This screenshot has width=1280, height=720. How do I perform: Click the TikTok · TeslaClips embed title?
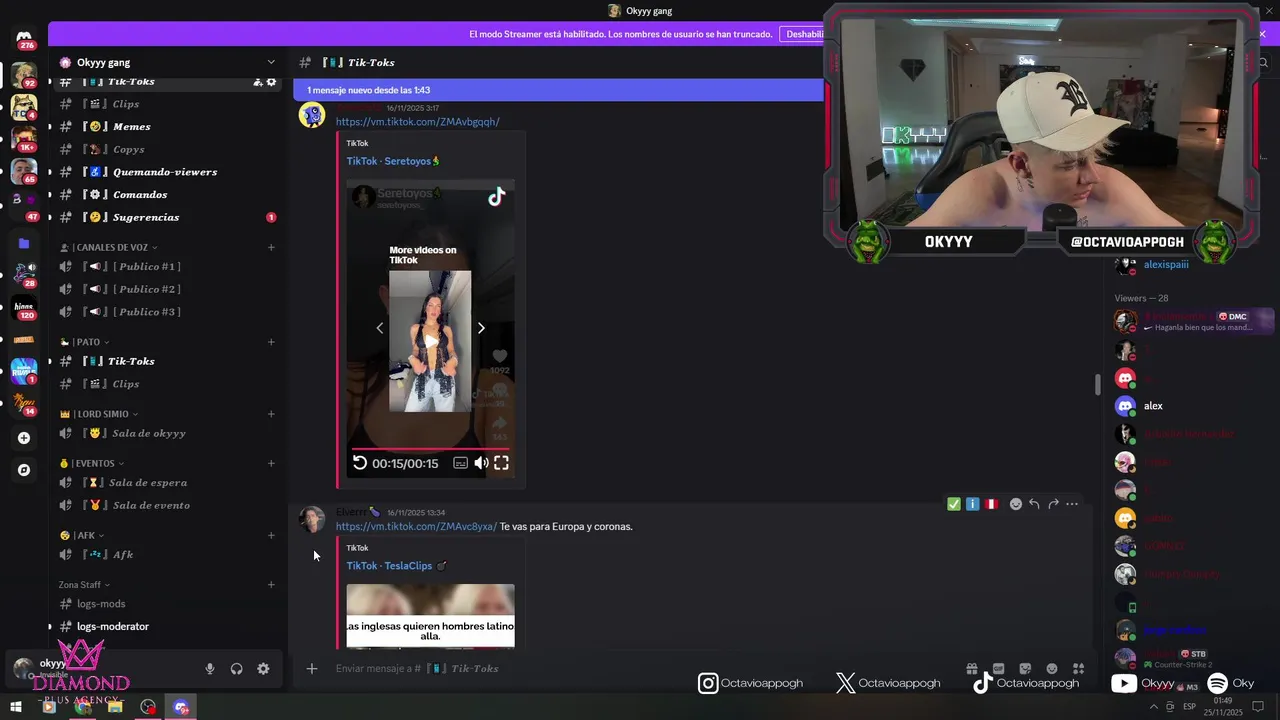[x=396, y=566]
